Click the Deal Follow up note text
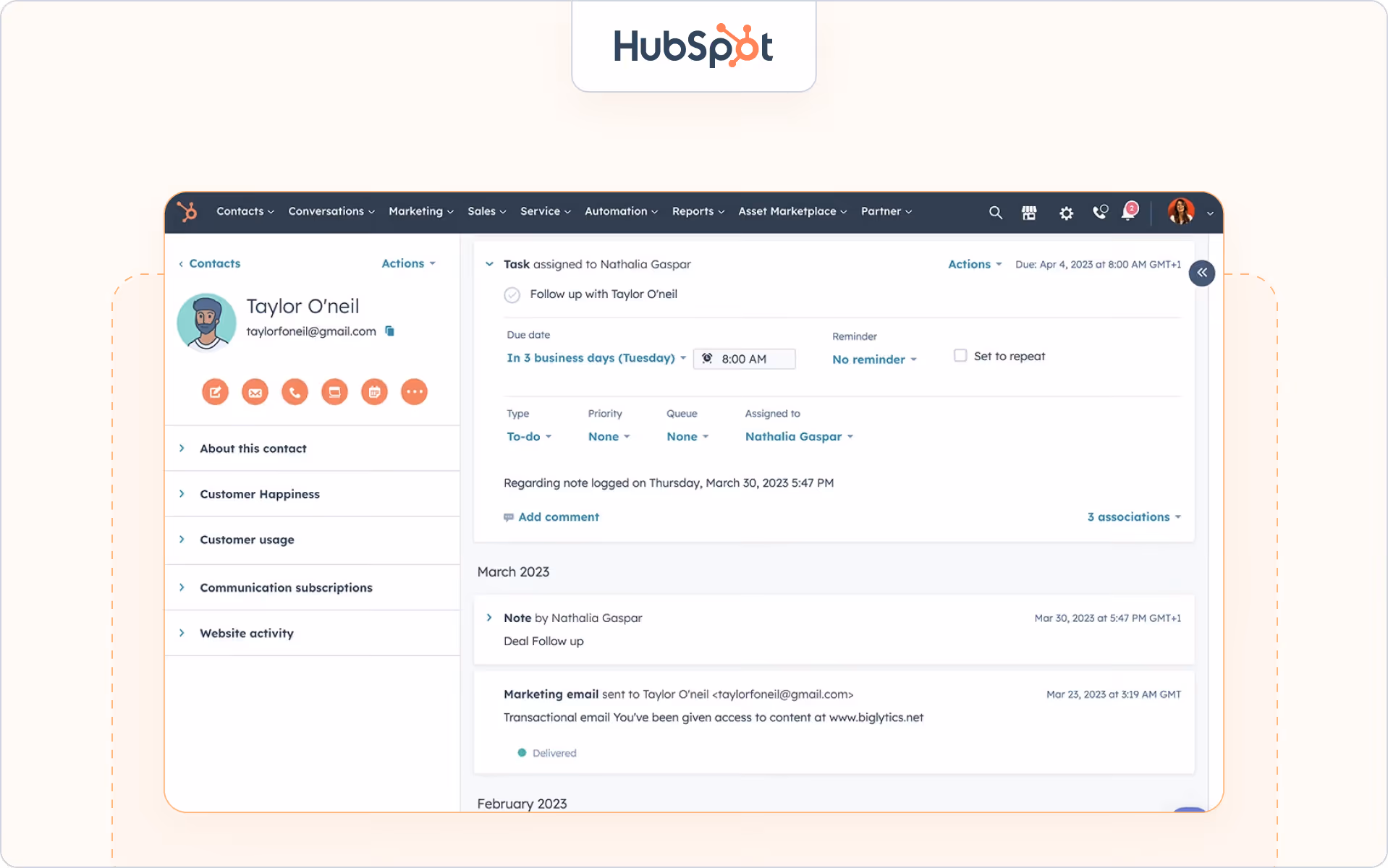 pos(543,642)
